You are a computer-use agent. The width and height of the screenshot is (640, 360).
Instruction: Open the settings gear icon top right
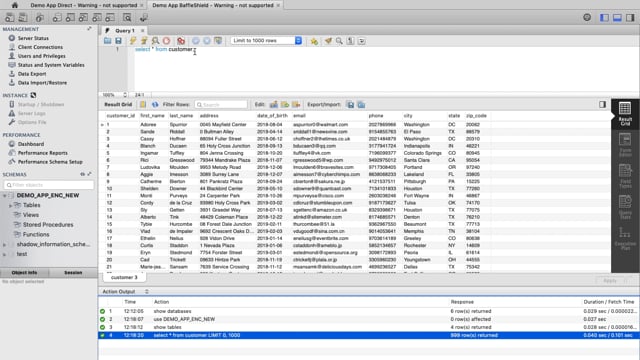click(x=587, y=17)
